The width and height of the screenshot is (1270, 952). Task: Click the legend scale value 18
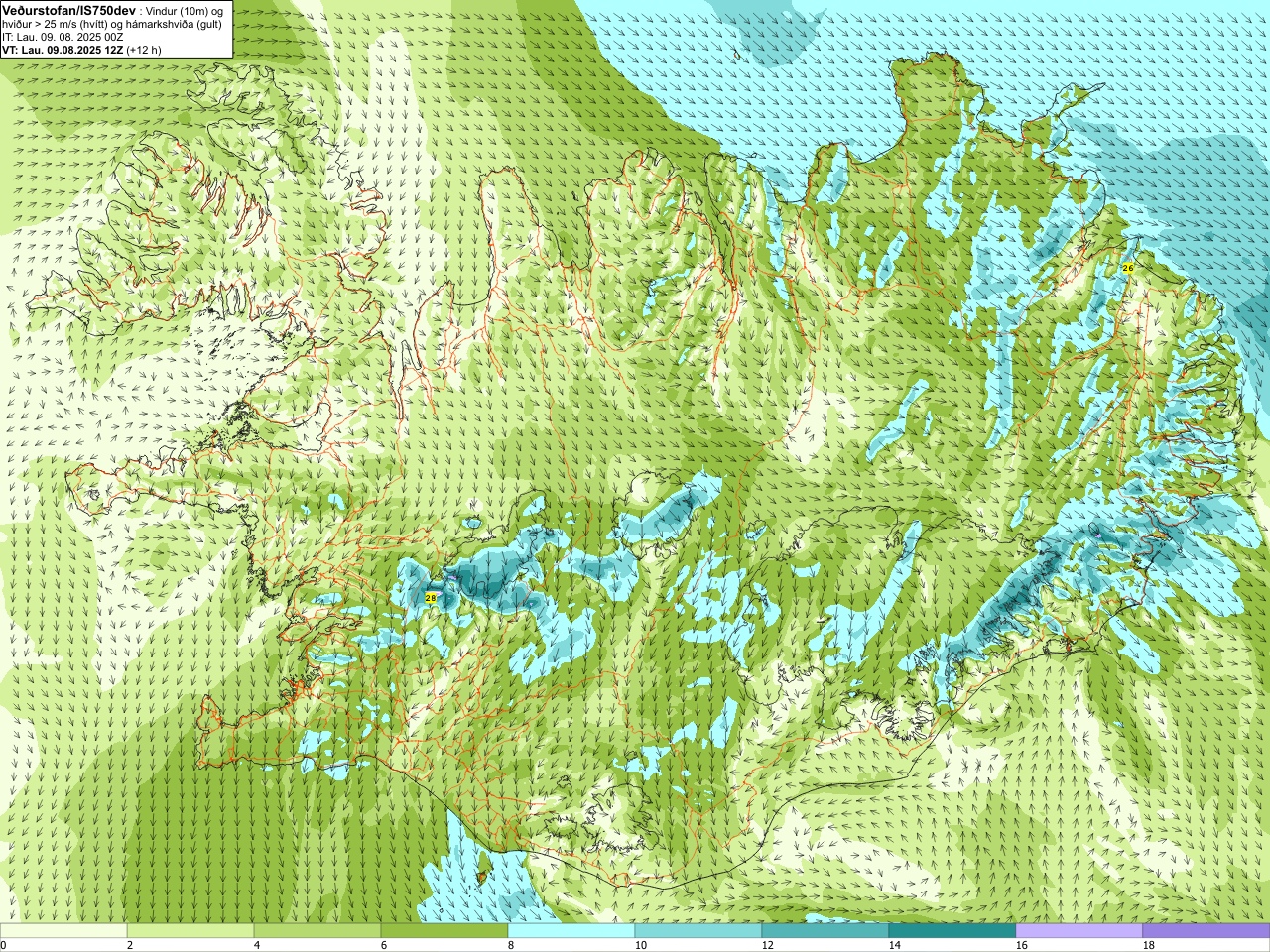click(1149, 946)
